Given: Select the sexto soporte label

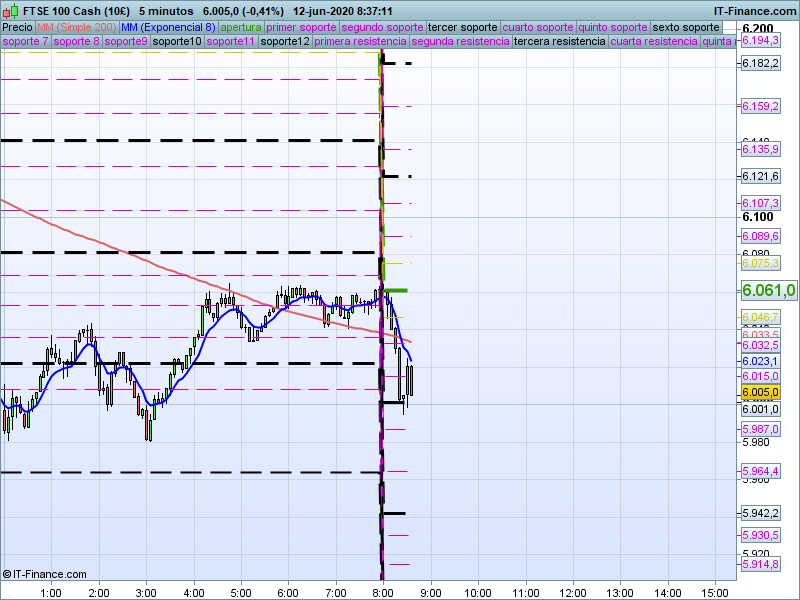Looking at the screenshot, I should [x=686, y=28].
